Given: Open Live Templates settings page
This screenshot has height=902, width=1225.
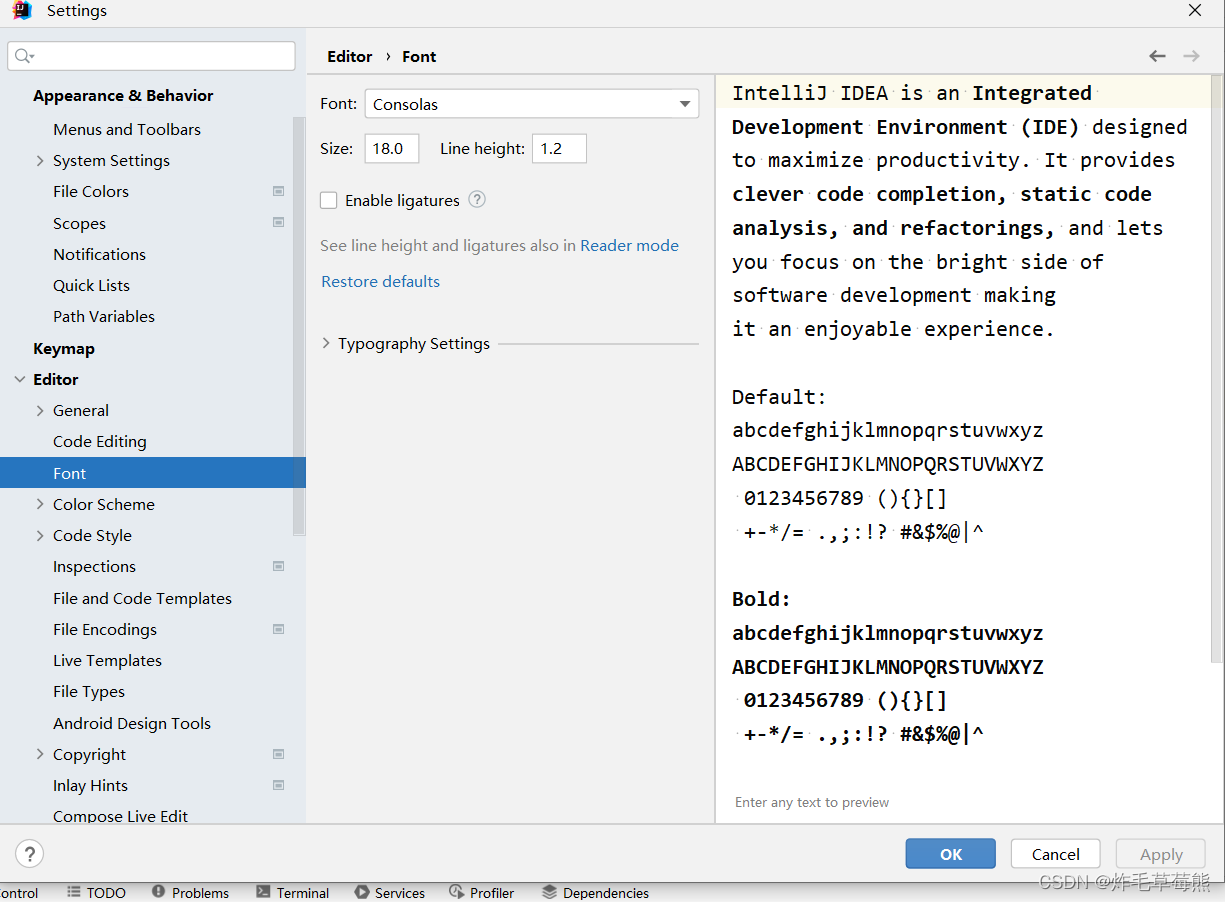Looking at the screenshot, I should [x=107, y=660].
